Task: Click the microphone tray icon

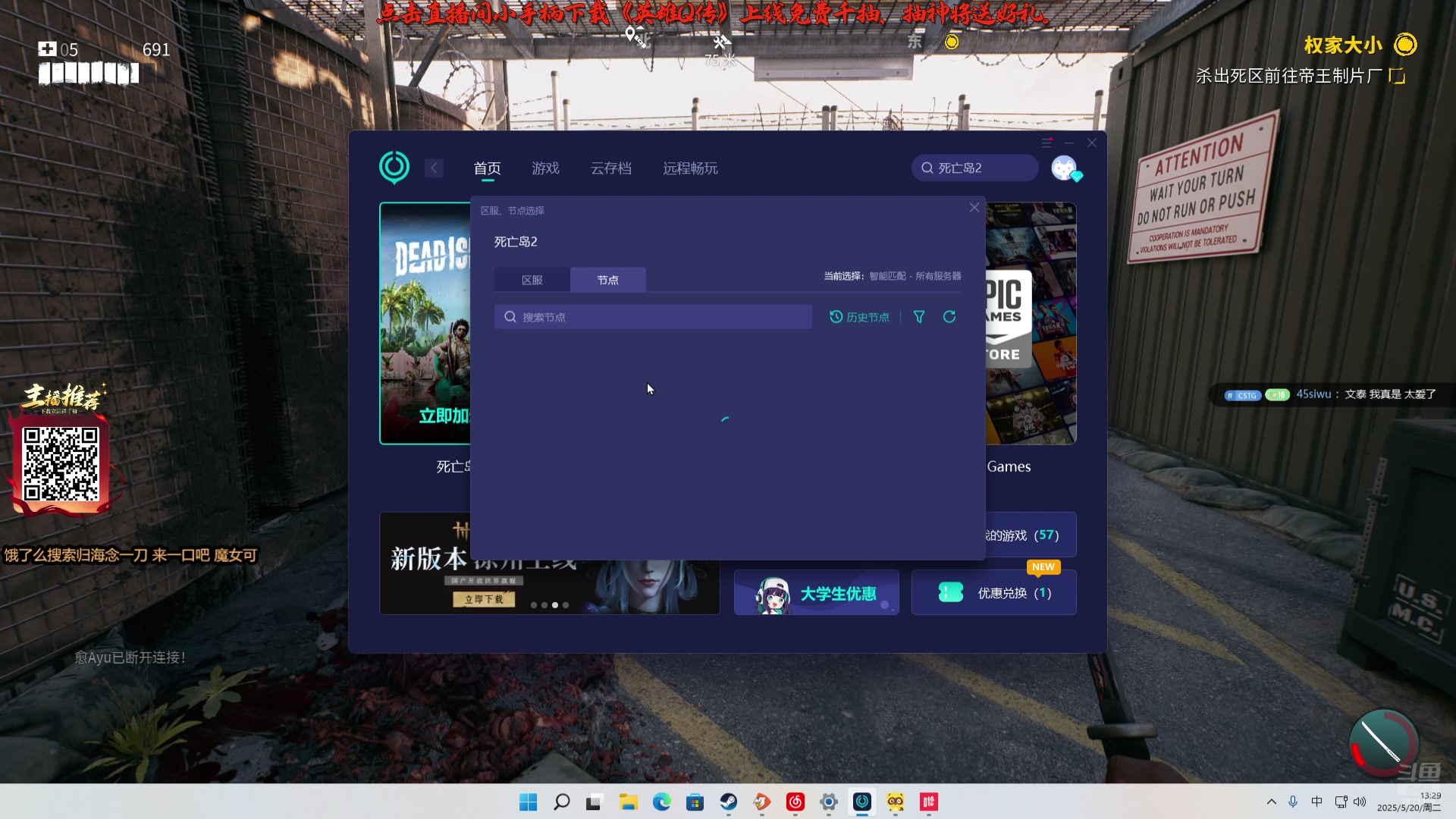Action: 1294,802
